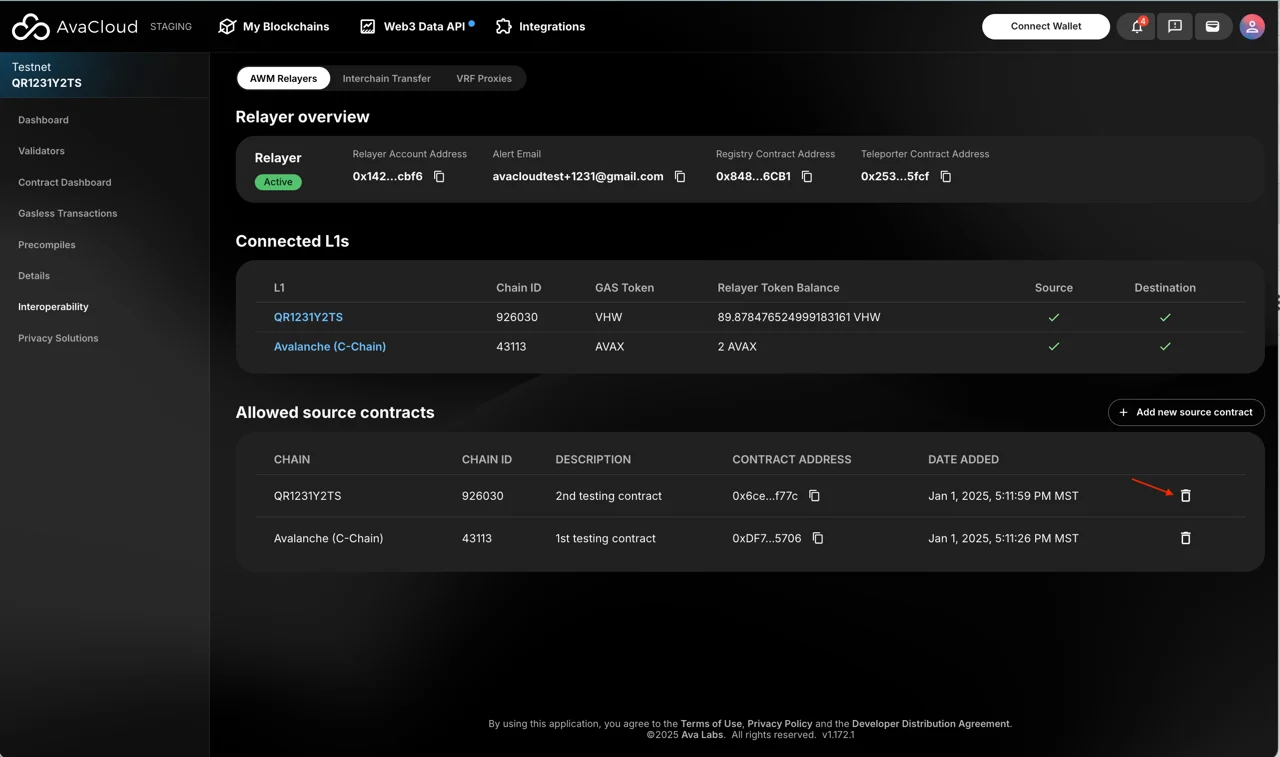Open the feedback message icon
Image resolution: width=1280 pixels, height=757 pixels.
1175,27
